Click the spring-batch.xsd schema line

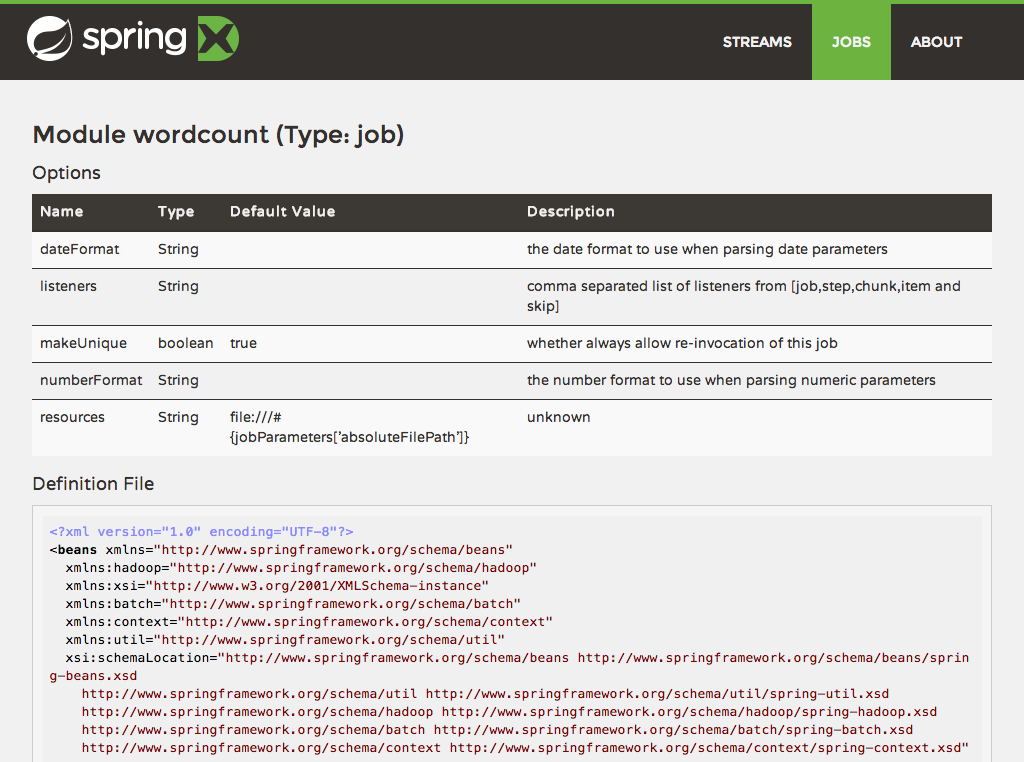498,730
